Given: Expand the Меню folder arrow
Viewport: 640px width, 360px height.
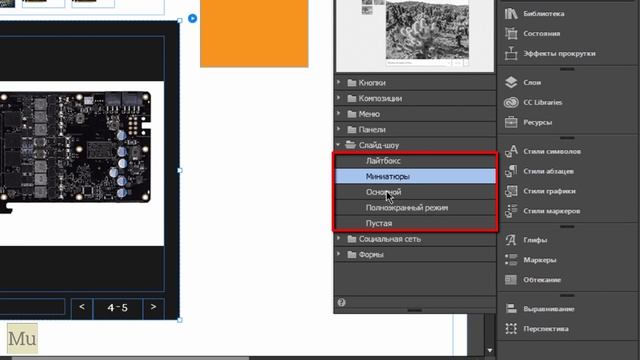Looking at the screenshot, I should tap(338, 113).
